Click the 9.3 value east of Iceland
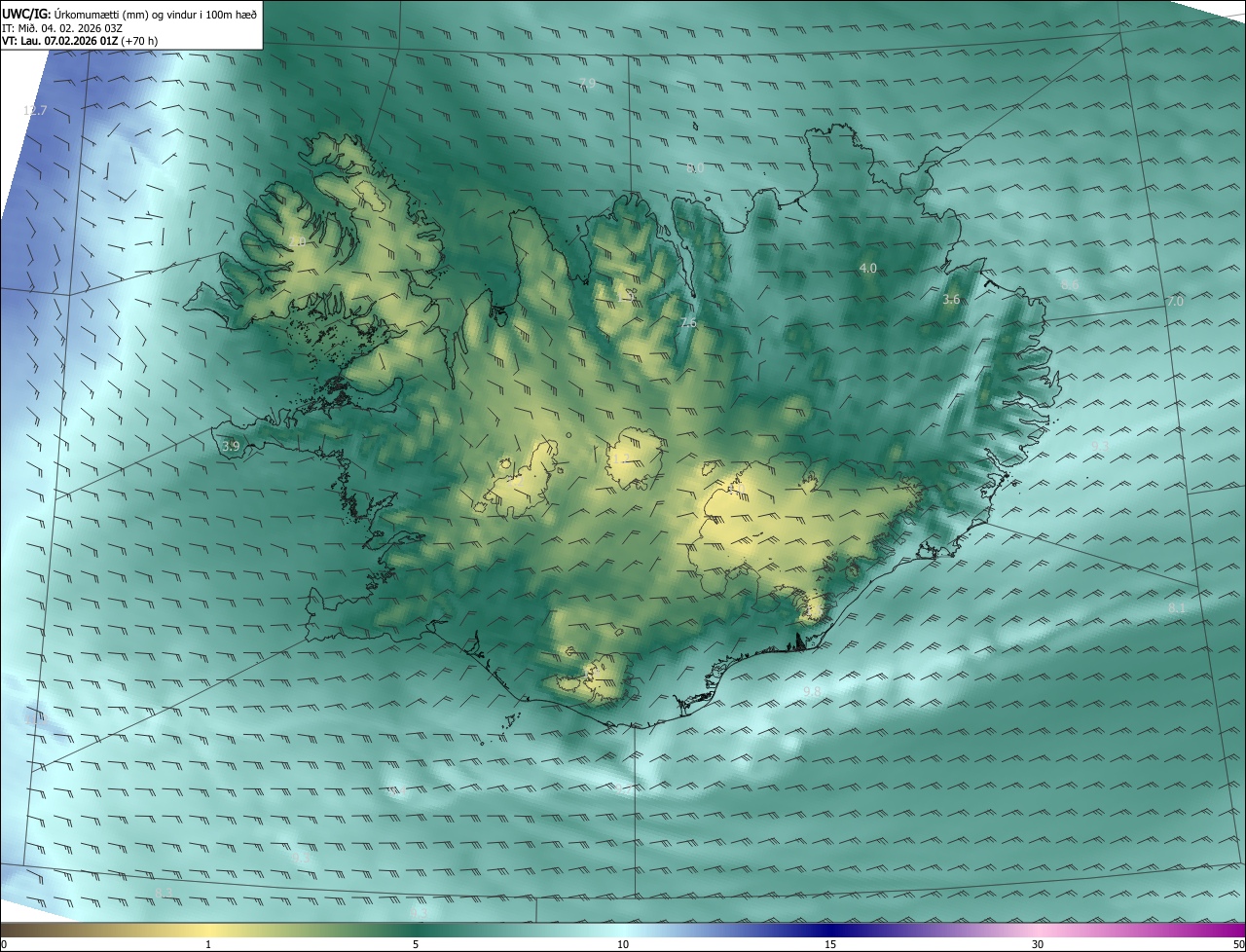 click(x=1100, y=446)
